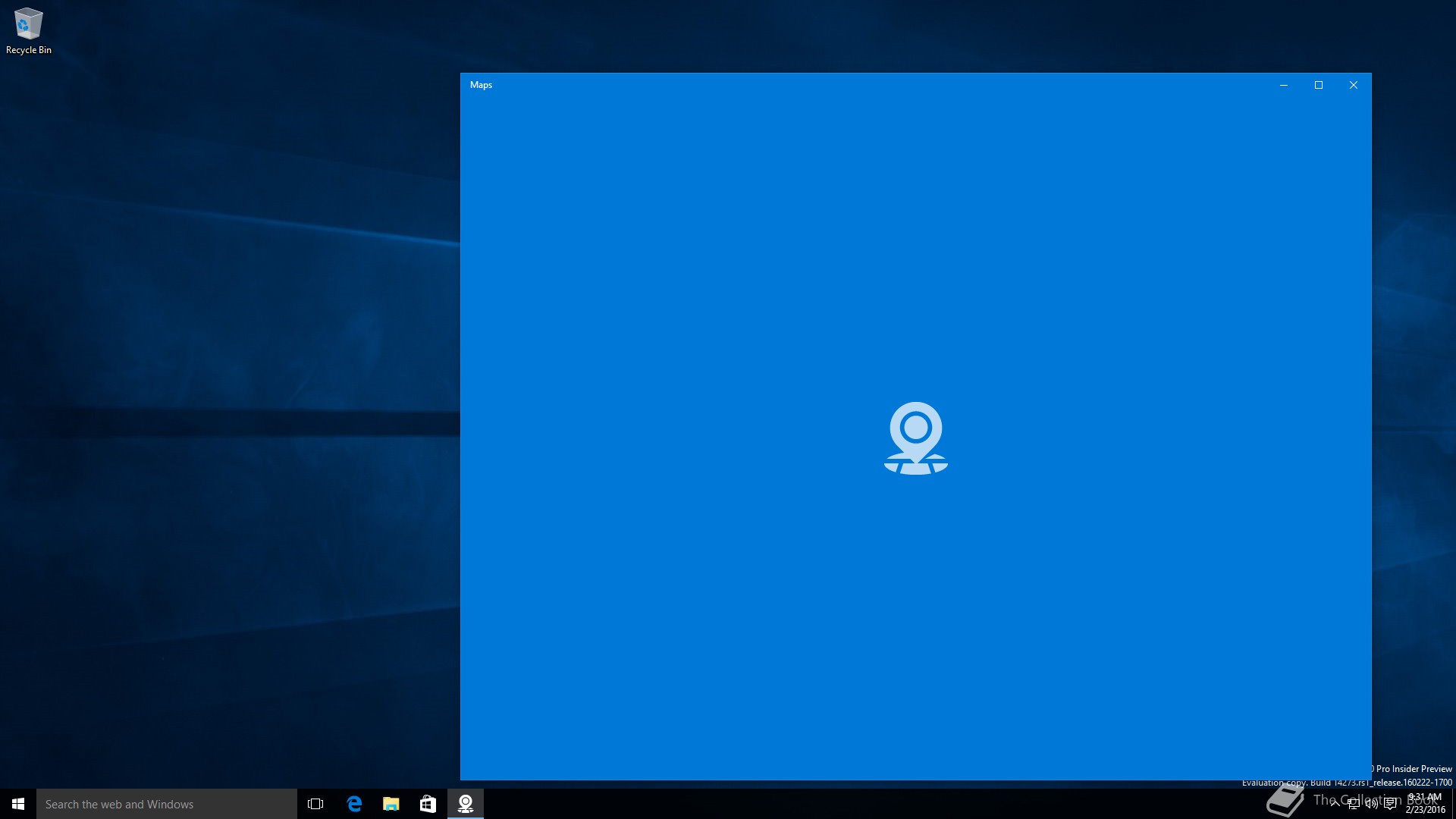Open File Explorer from the taskbar
The height and width of the screenshot is (819, 1456).
(x=391, y=804)
